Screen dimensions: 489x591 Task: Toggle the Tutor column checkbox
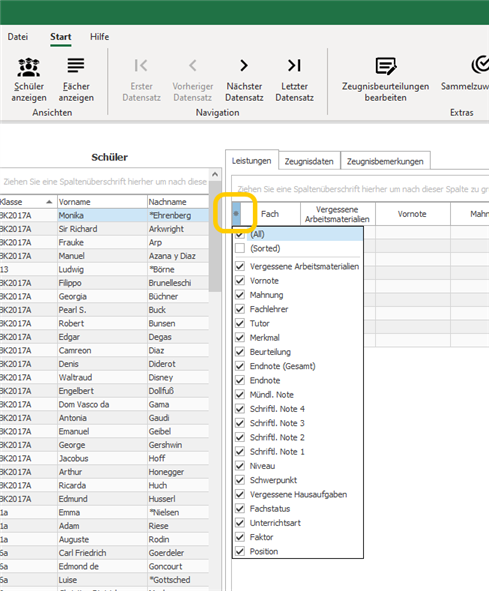240,323
